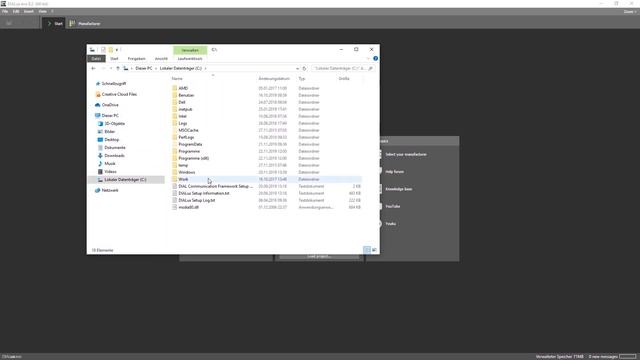Open Videos in the navigation pane

click(110, 171)
